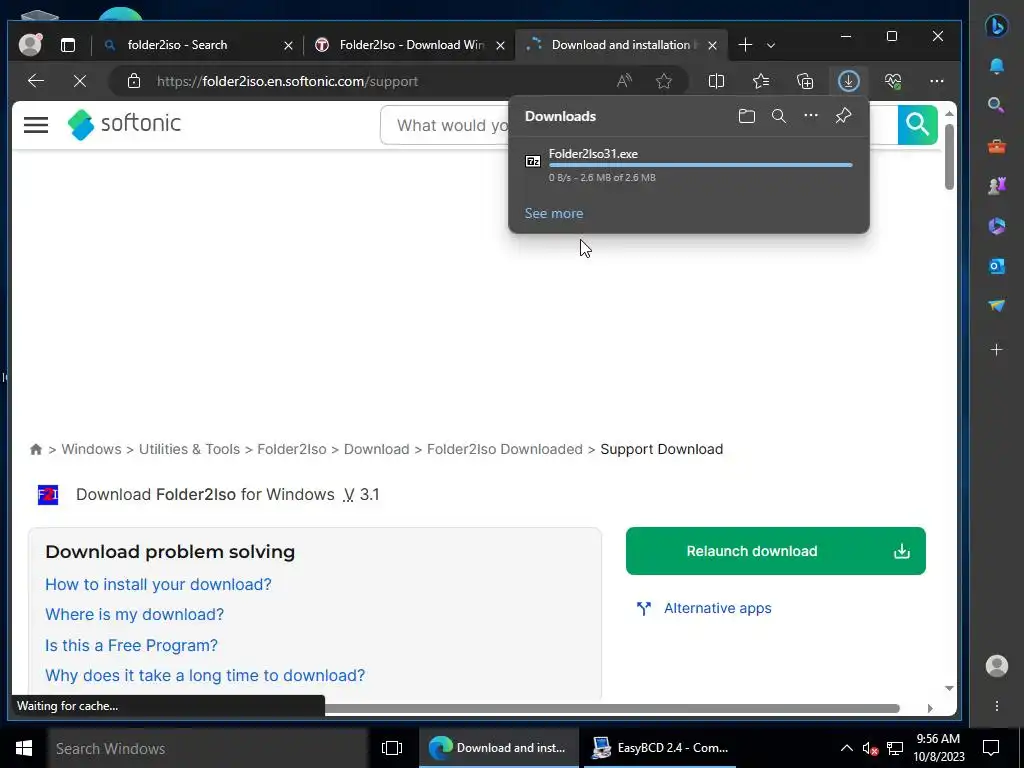
Task: Open sidebar search magnifier icon
Action: point(997,105)
